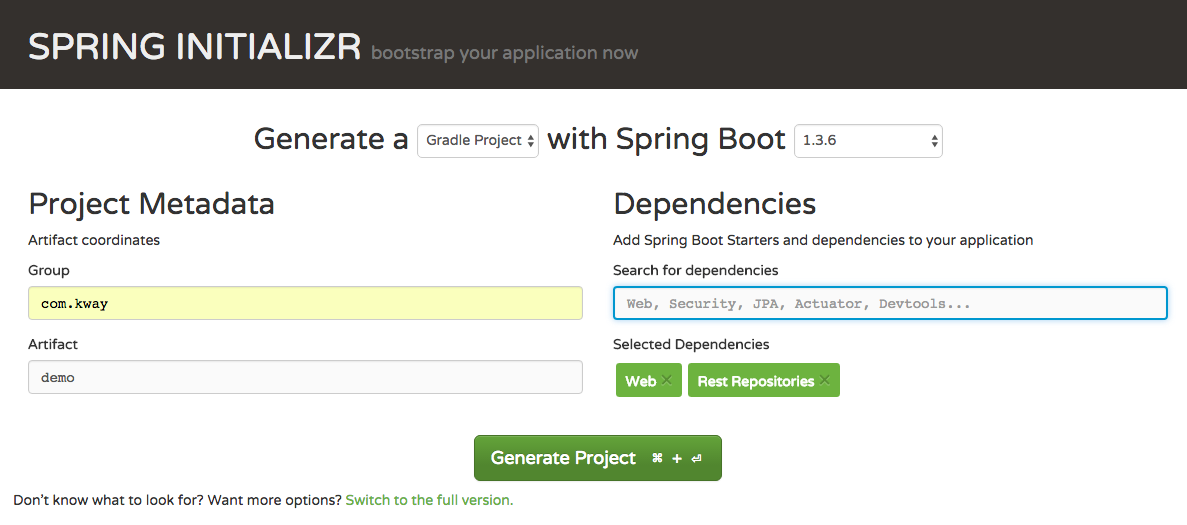Open the Spring Boot version 1.3.6 dropdown
Image resolution: width=1187 pixels, height=525 pixels.
pos(868,141)
